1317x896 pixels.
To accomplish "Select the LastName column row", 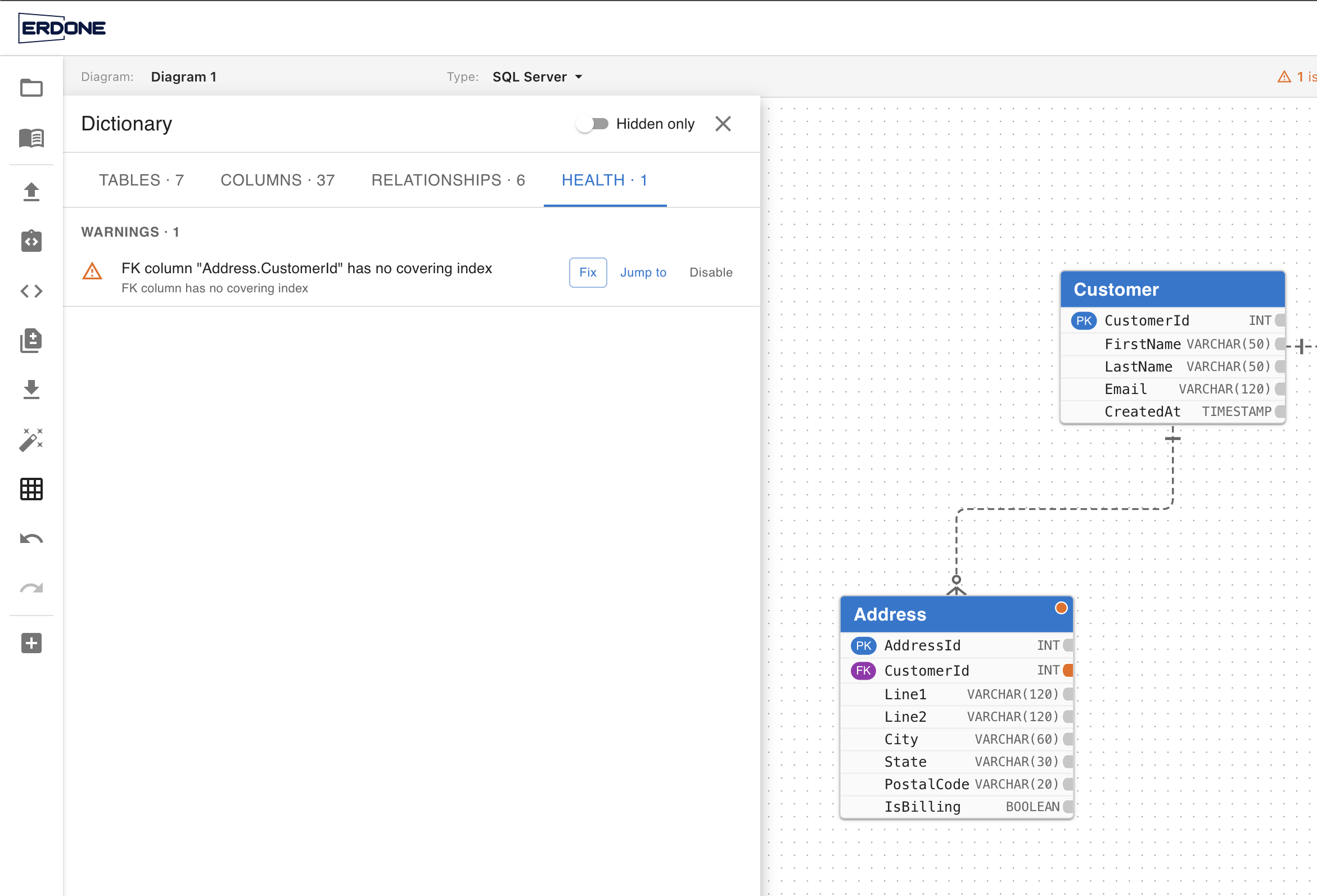I will point(1172,367).
